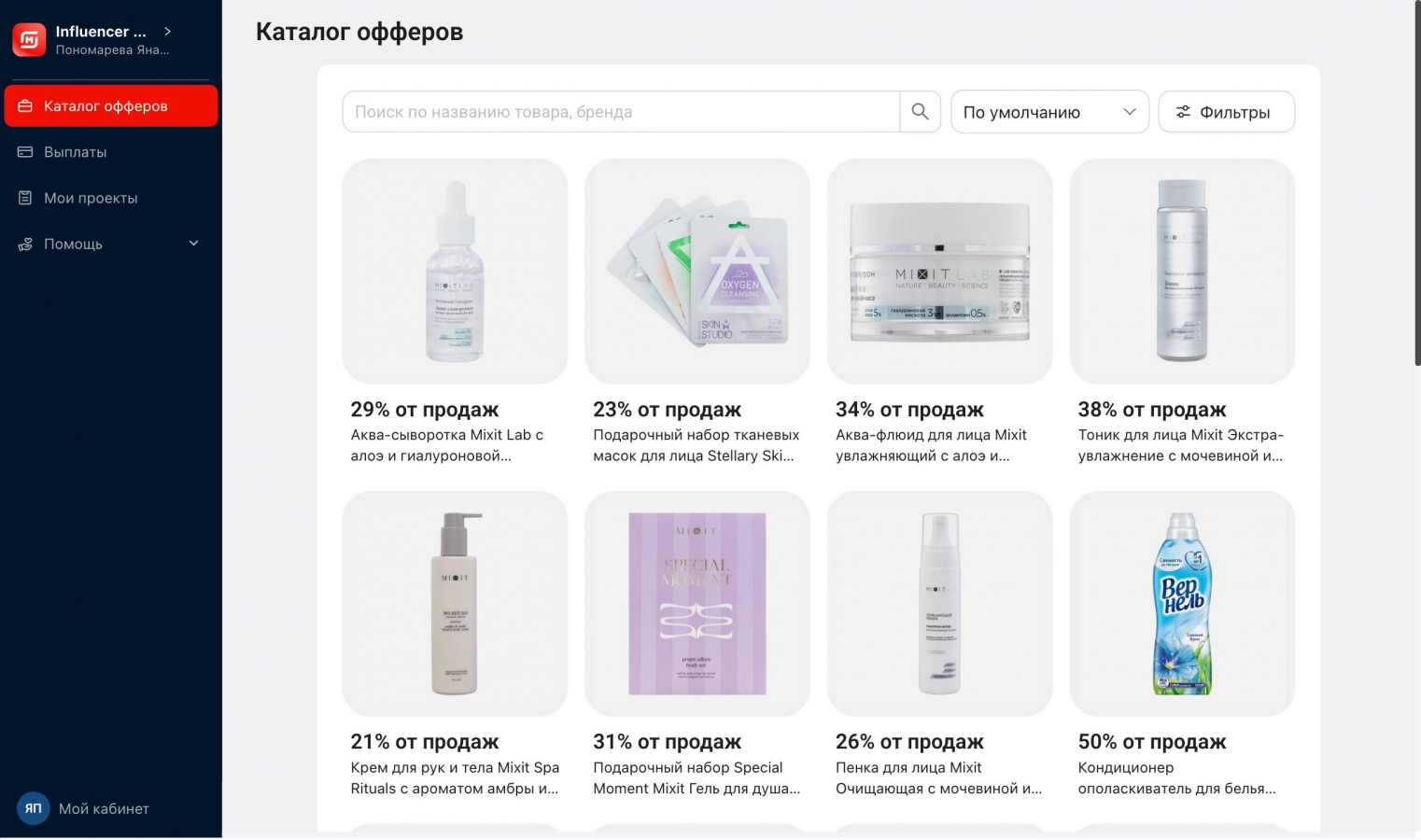This screenshot has height=840, width=1421.
Task: Click the card icon beside Выплаты
Action: (x=25, y=152)
